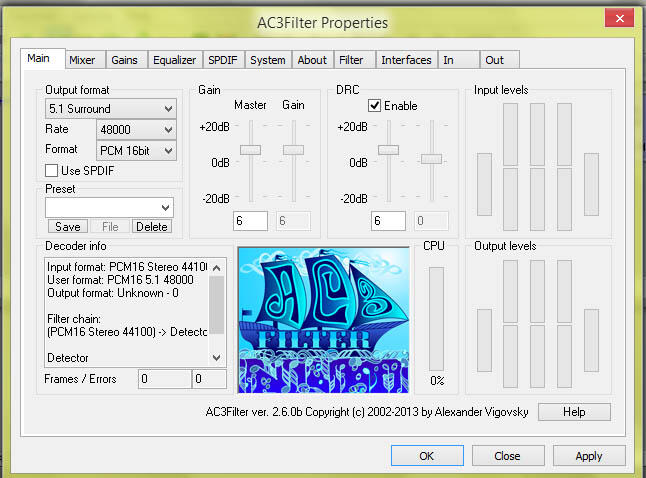The width and height of the screenshot is (646, 478).
Task: Open the About tab
Action: [313, 60]
